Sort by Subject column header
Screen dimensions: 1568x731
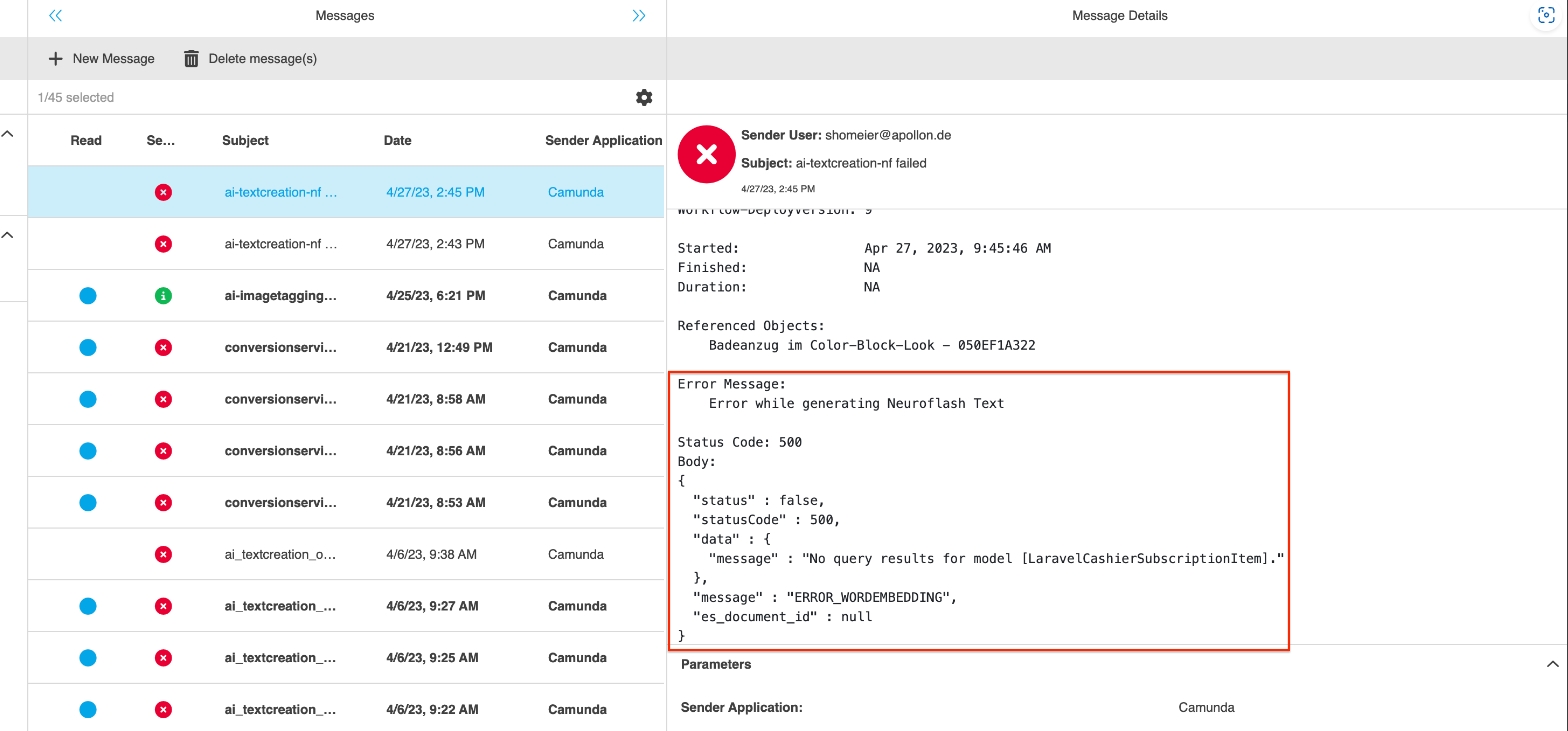pyautogui.click(x=245, y=140)
